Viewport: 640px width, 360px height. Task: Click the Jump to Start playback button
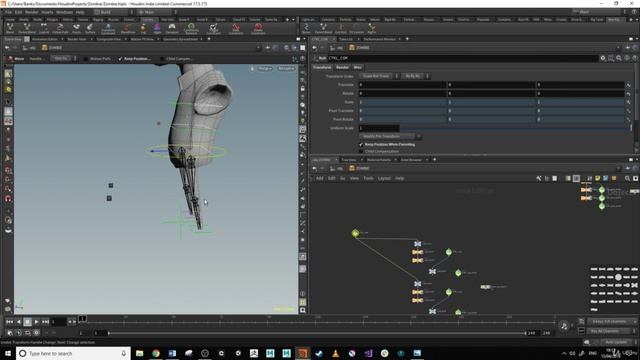point(9,322)
